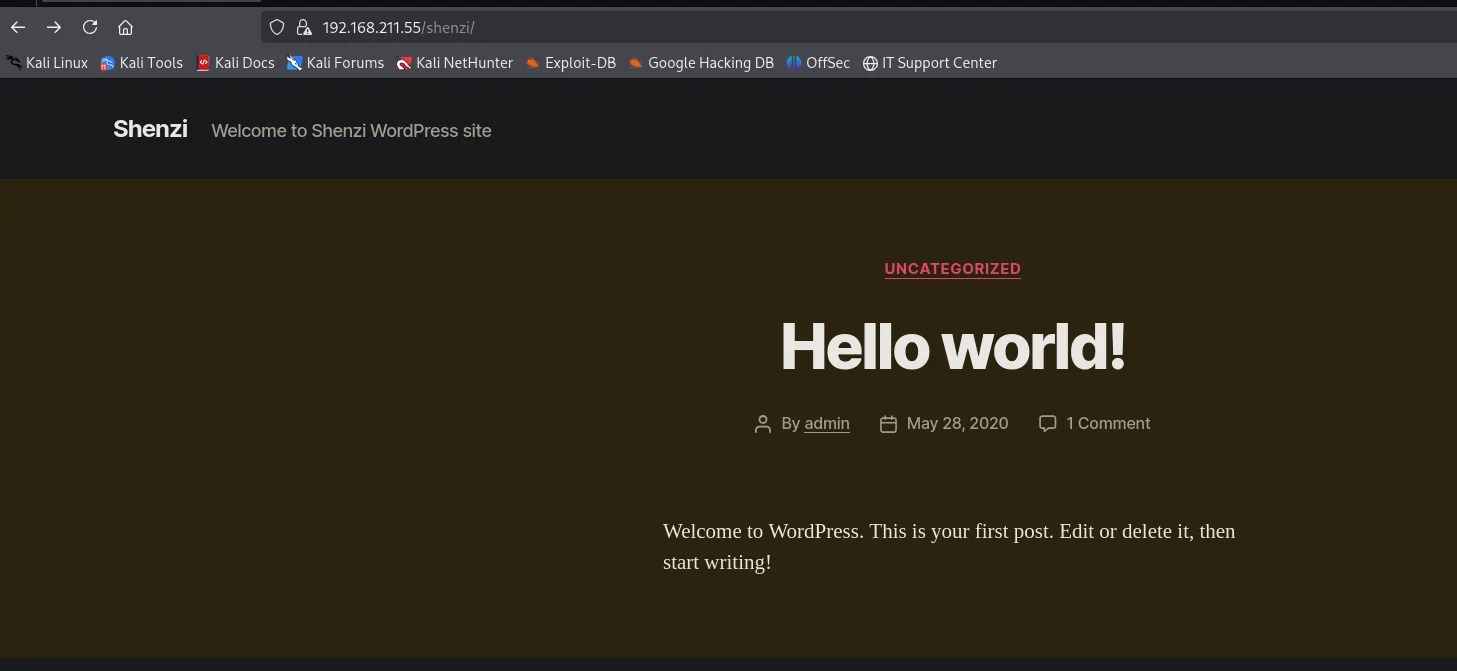Screen dimensions: 1457x671
Task: Open the Kali Forums bookmark
Action: pyautogui.click(x=335, y=63)
